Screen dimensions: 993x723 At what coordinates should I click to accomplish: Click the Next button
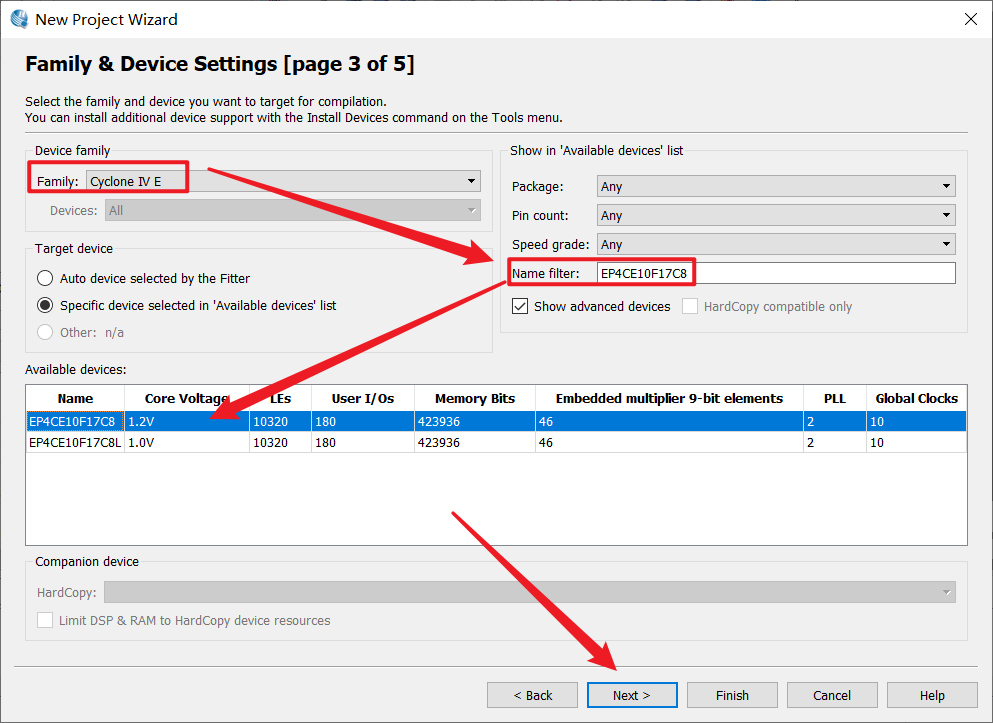click(632, 695)
